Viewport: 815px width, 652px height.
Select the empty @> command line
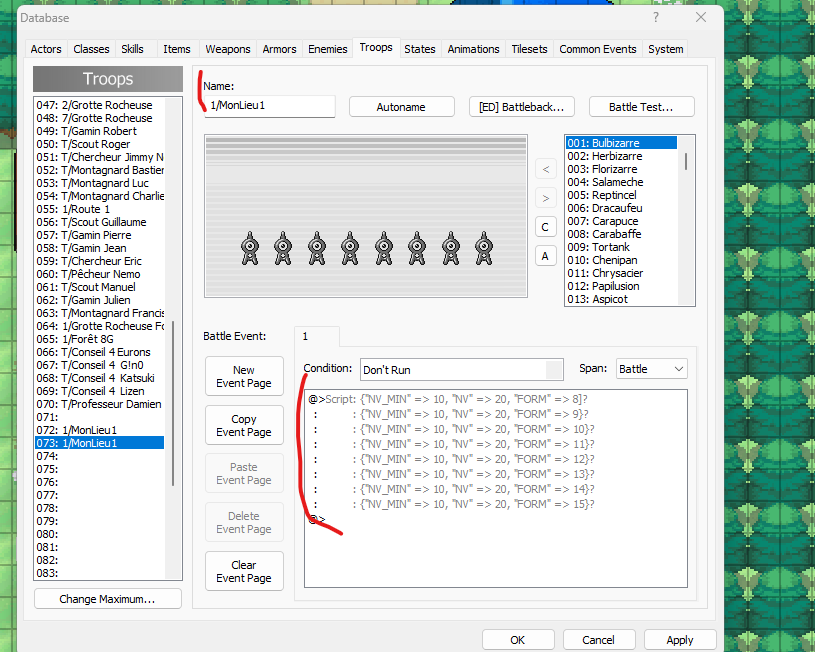click(x=496, y=519)
